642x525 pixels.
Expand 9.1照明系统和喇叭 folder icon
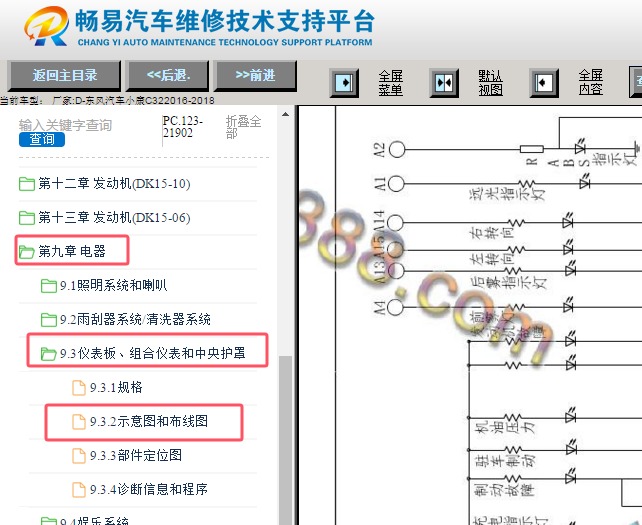coord(49,285)
